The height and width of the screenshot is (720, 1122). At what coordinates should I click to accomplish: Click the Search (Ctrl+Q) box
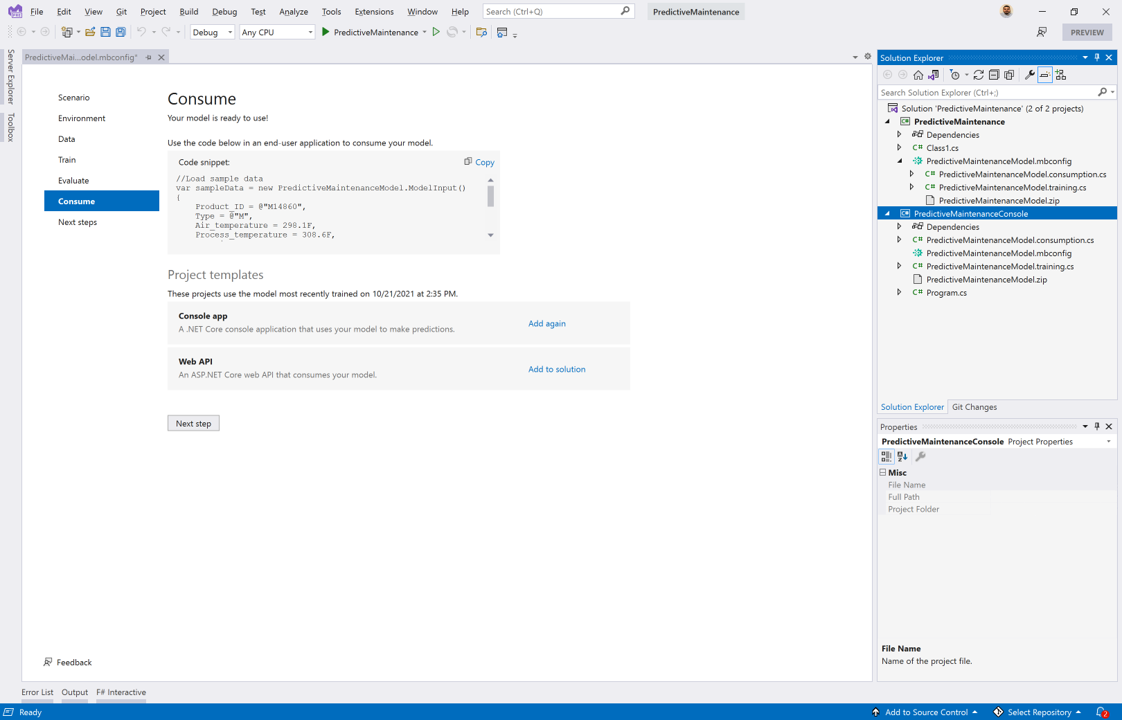pos(558,11)
